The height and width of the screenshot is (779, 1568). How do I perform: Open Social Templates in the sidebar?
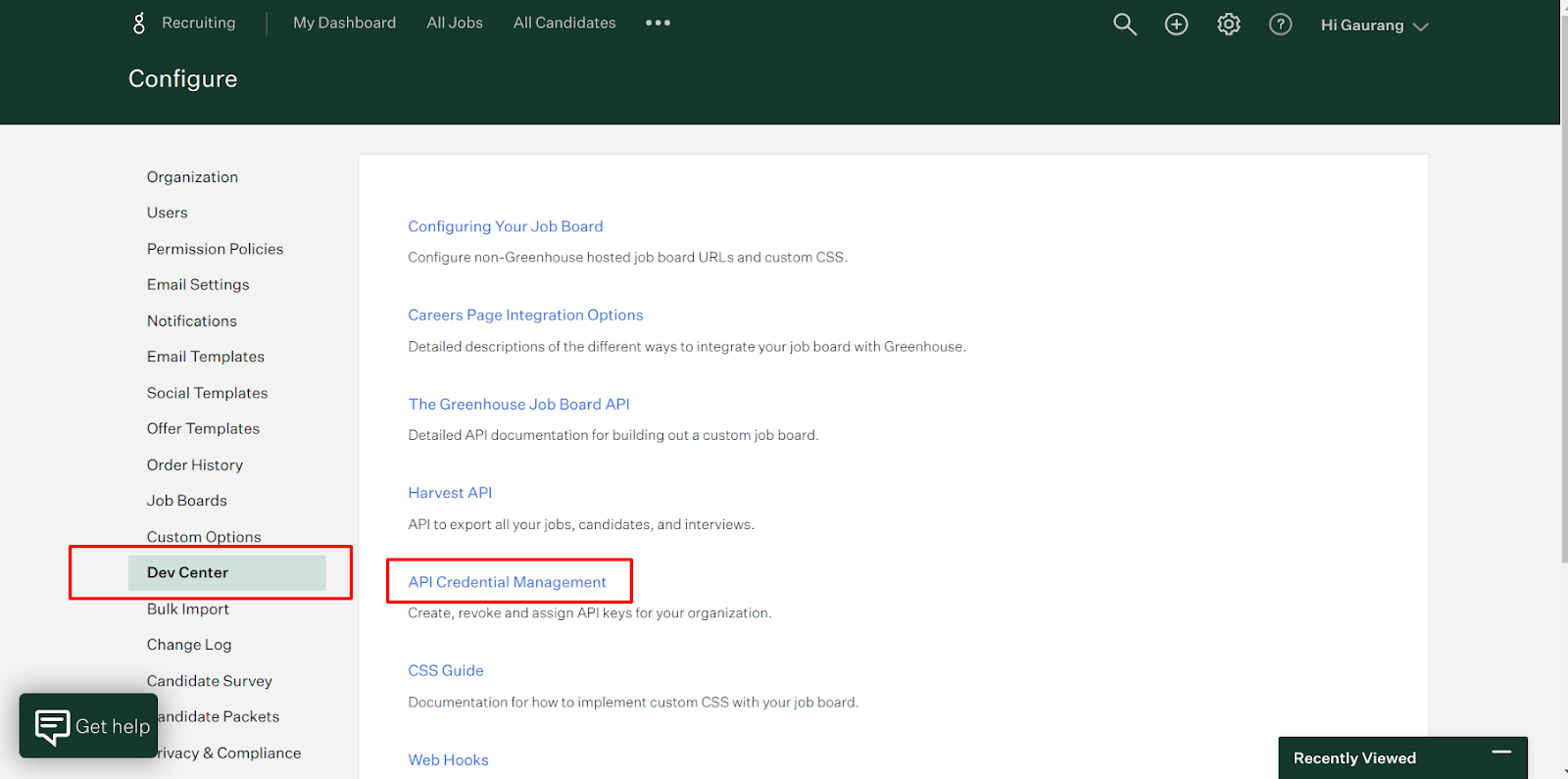pyautogui.click(x=208, y=393)
